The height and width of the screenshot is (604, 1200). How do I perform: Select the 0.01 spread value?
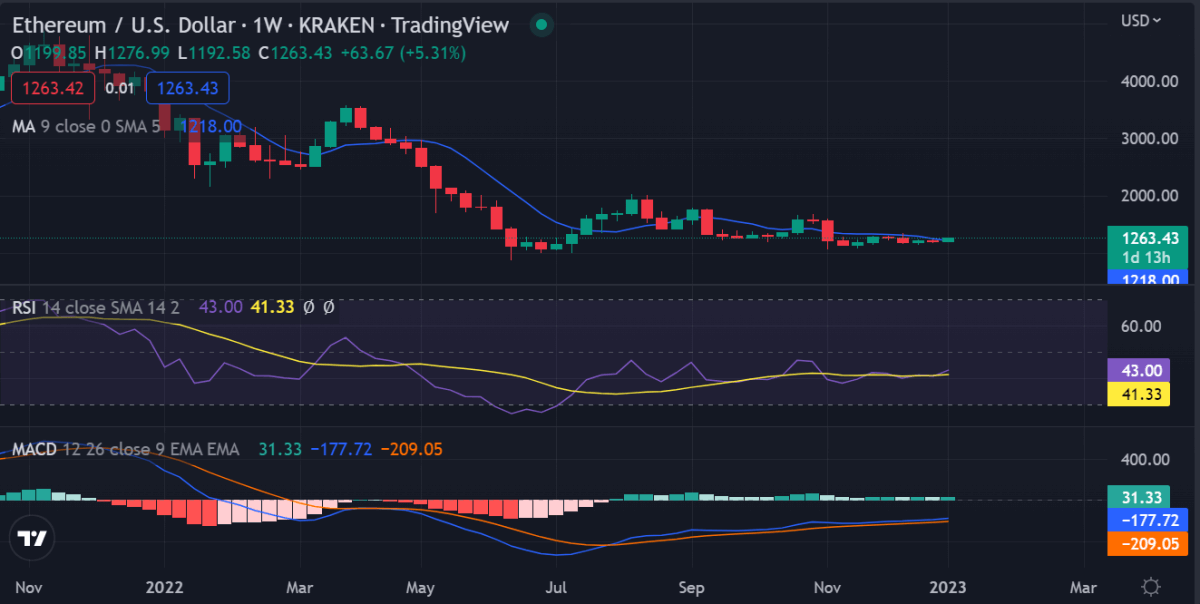120,88
